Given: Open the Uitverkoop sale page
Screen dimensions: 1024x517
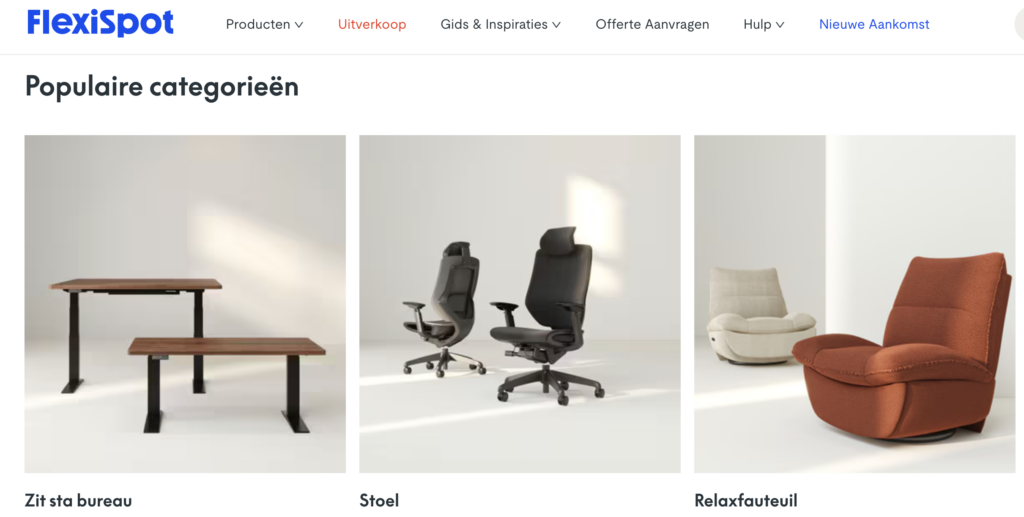Looking at the screenshot, I should pyautogui.click(x=372, y=24).
